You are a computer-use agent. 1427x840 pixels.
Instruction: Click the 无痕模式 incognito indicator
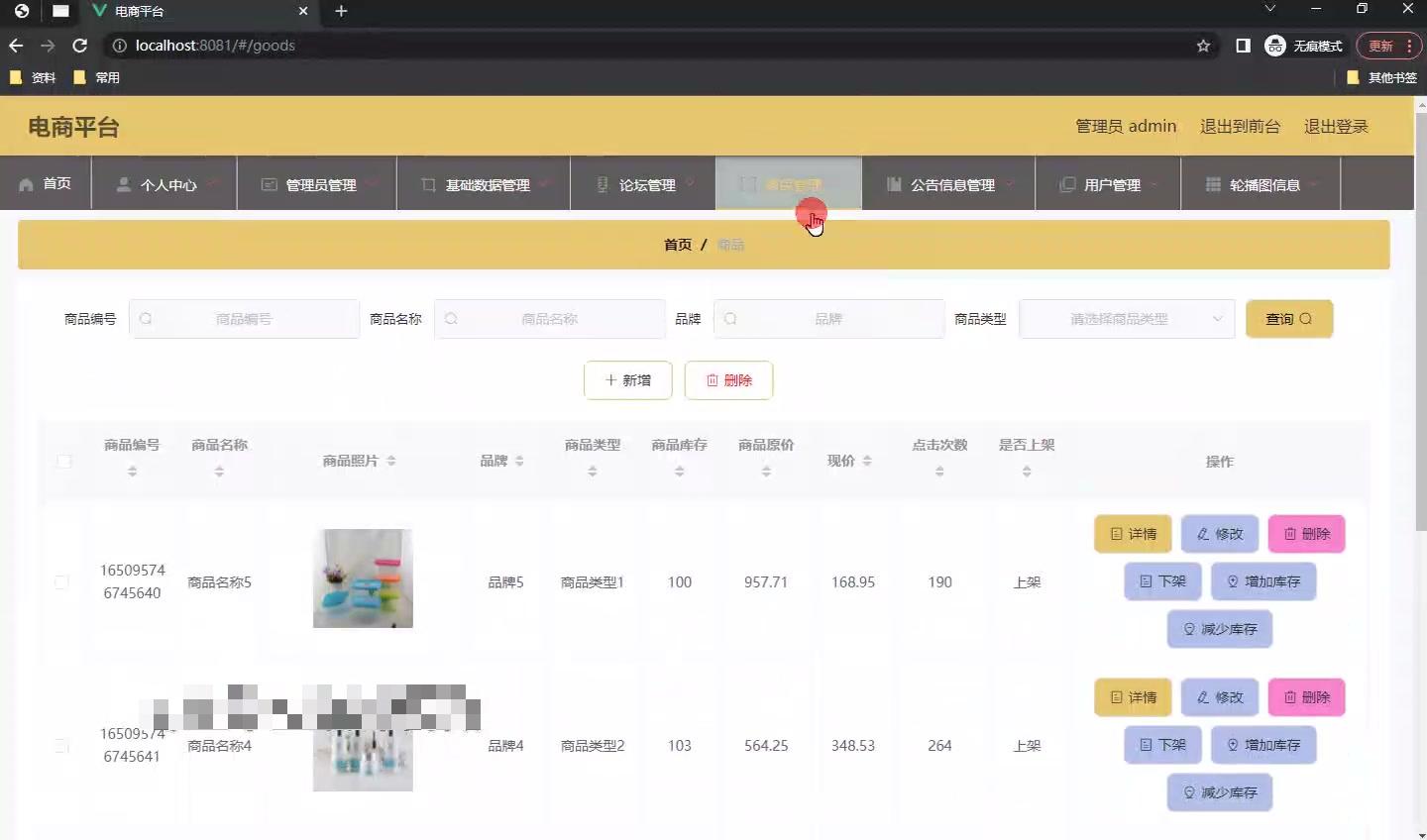tap(1304, 46)
